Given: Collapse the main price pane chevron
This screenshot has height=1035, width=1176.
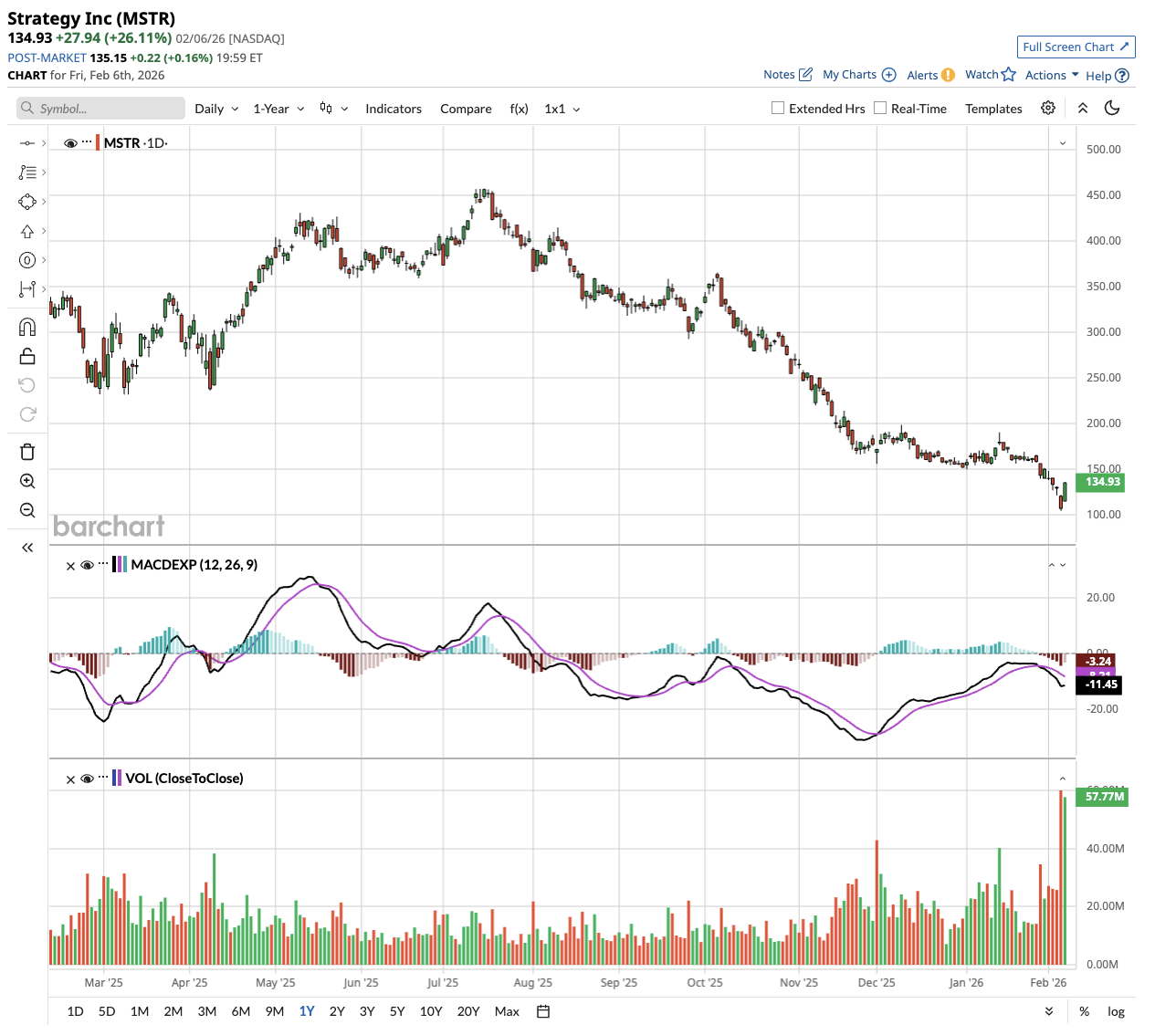Looking at the screenshot, I should click(x=1063, y=143).
